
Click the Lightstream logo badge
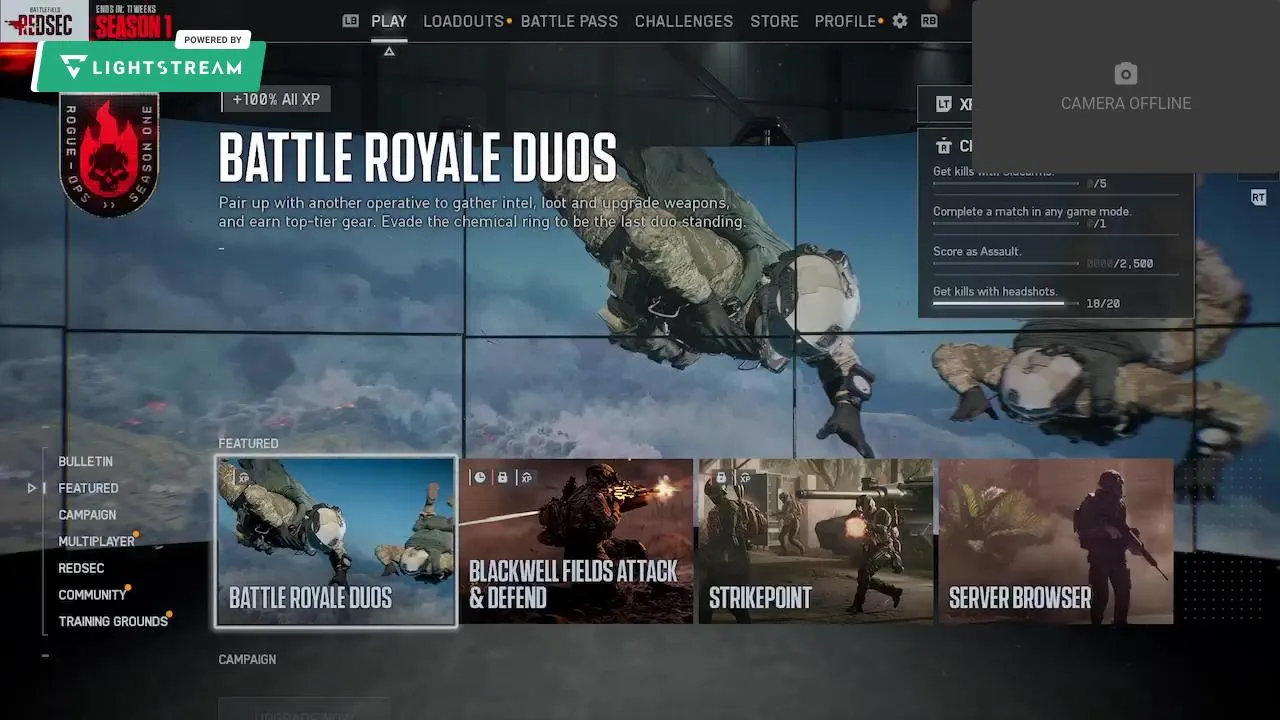pyautogui.click(x=150, y=67)
